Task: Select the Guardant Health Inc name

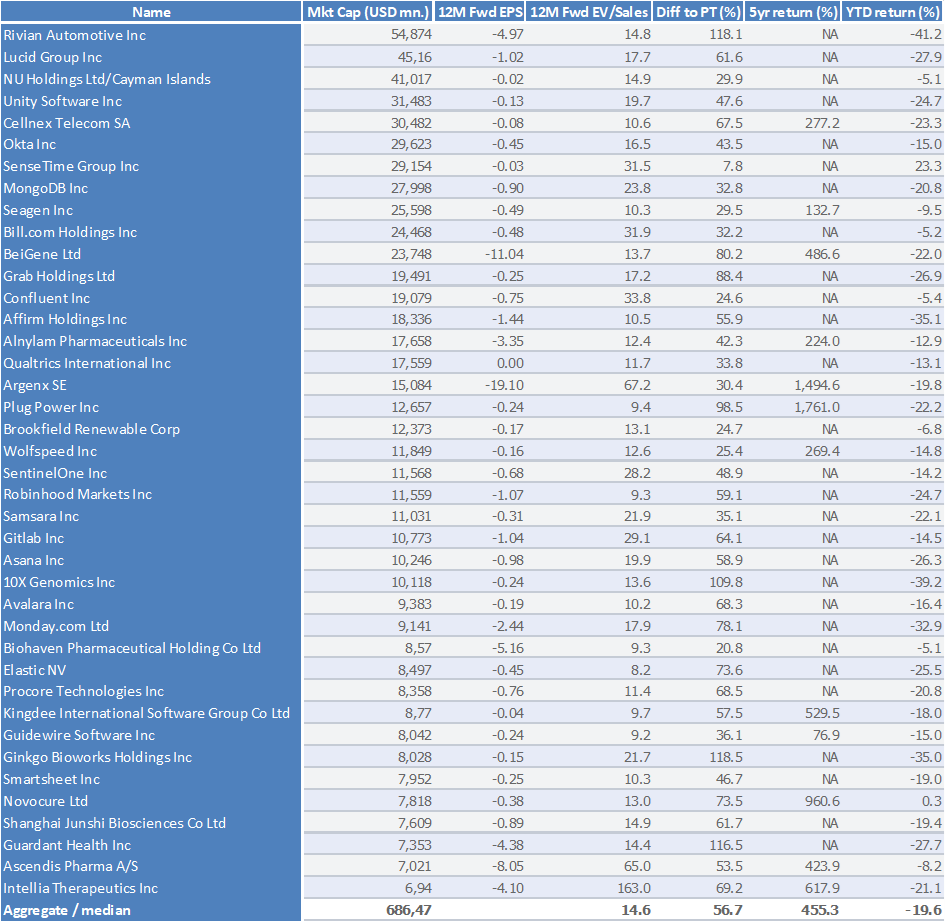Action: [x=67, y=845]
